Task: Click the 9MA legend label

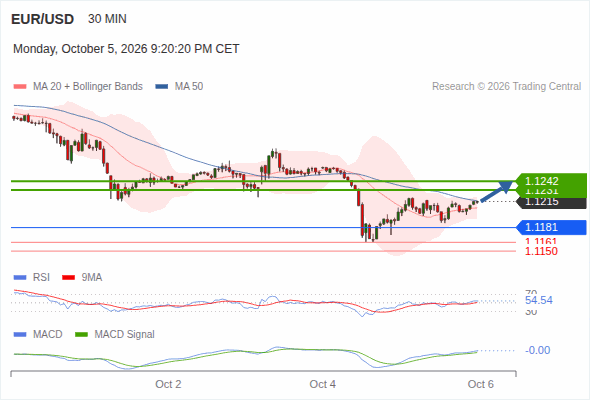Action: click(92, 277)
